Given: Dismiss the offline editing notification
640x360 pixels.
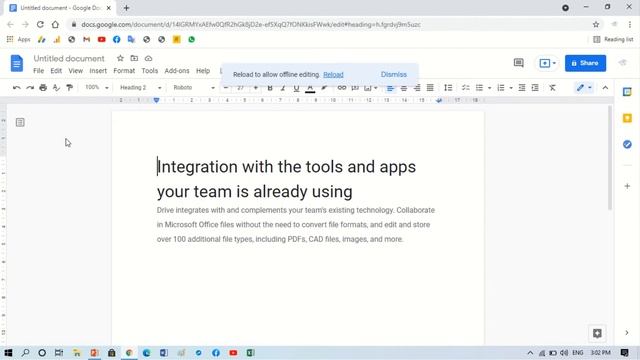Looking at the screenshot, I should (x=393, y=74).
